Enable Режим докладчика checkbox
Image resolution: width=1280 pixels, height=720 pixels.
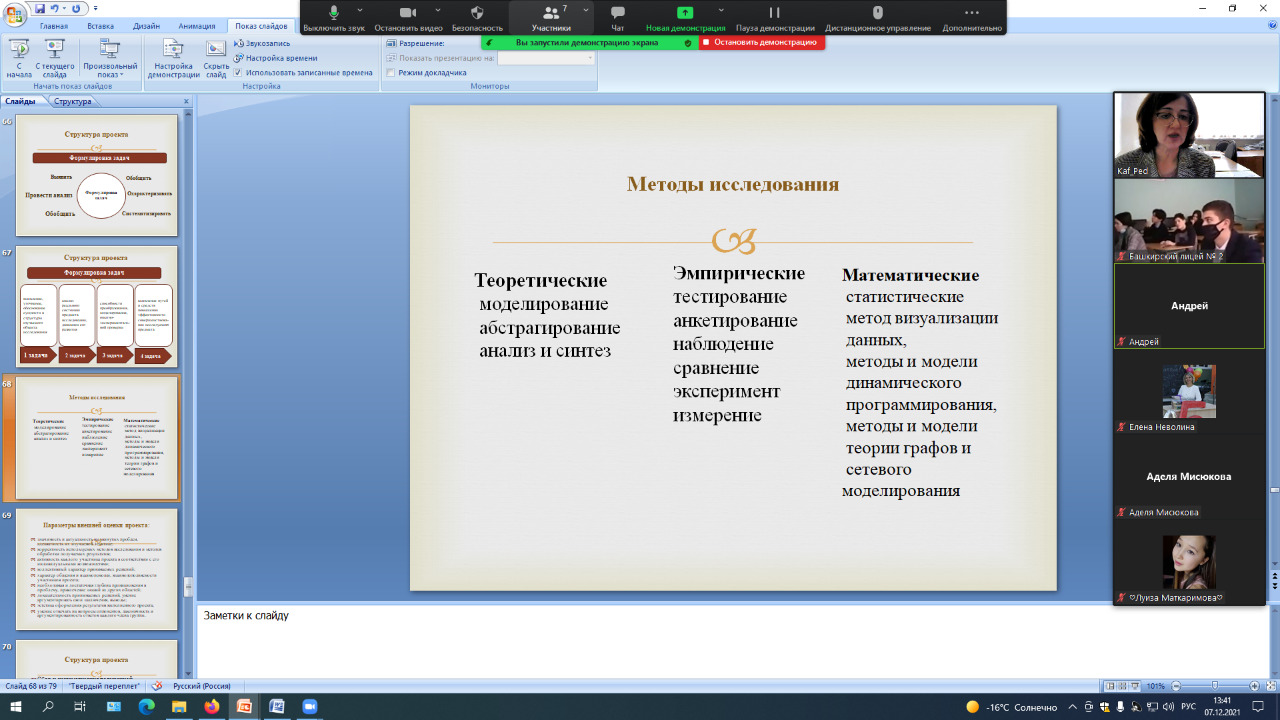391,73
